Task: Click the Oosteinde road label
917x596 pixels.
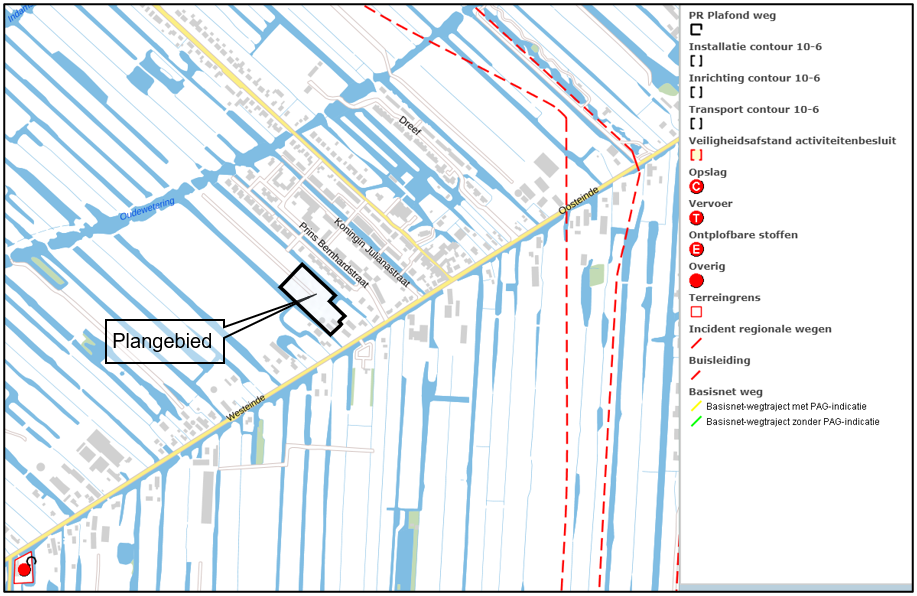Action: [579, 201]
